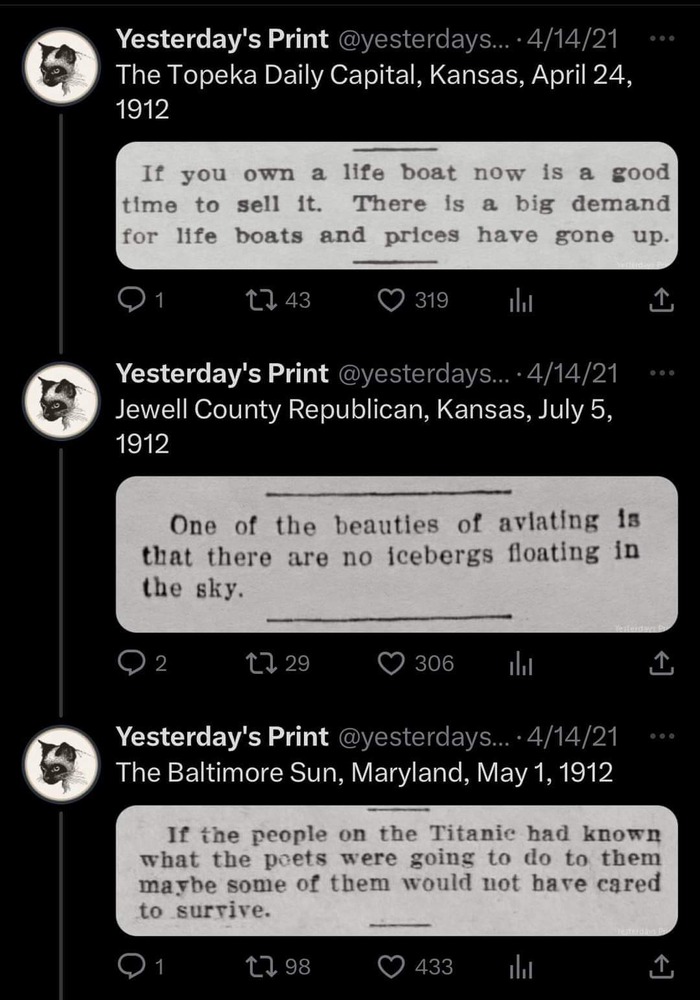Retweet the Topeka Daily Capital tweet
Viewport: 700px width, 1000px height.
pos(259,300)
